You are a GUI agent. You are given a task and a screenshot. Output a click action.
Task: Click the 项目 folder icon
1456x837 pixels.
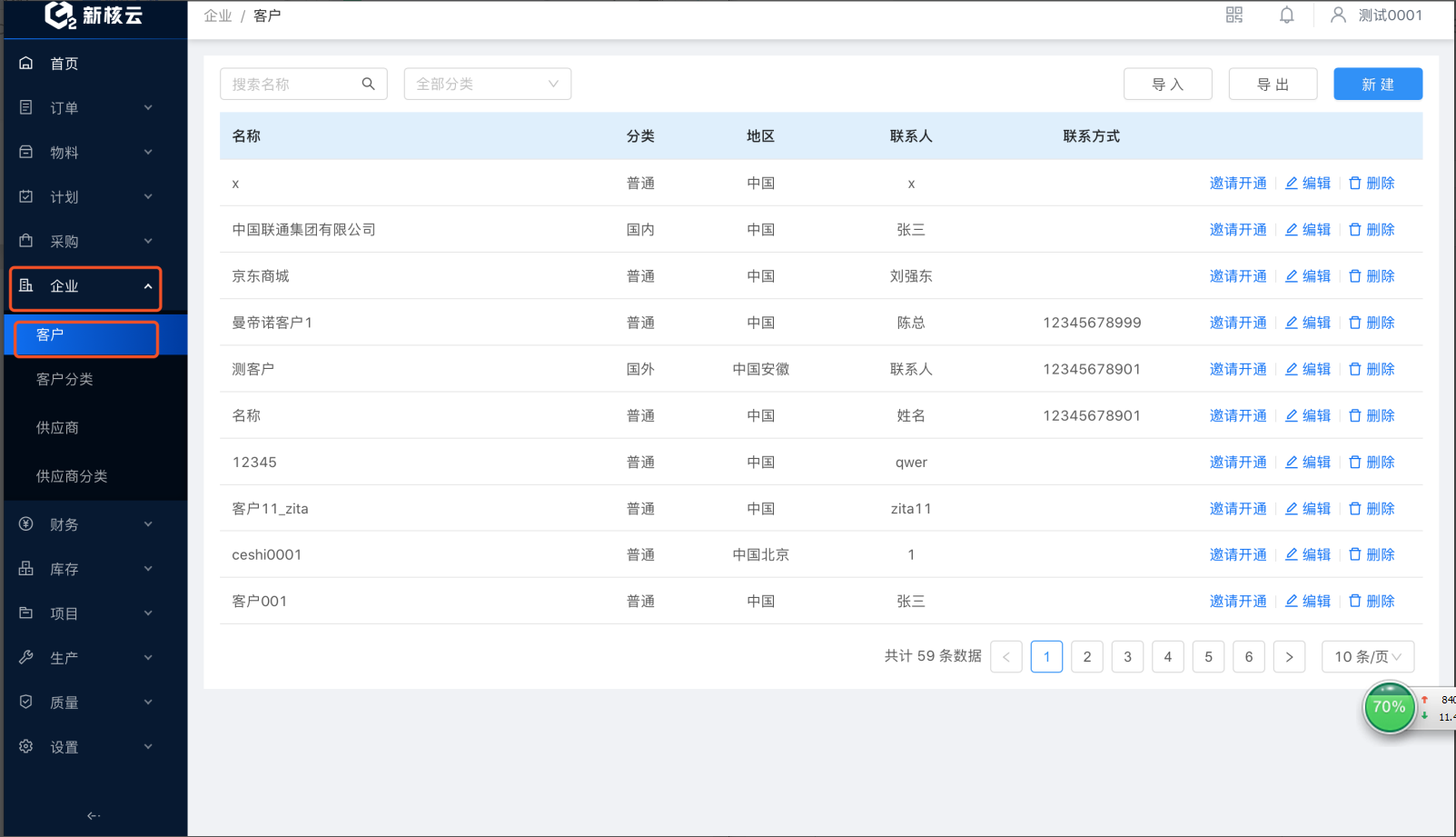26,613
